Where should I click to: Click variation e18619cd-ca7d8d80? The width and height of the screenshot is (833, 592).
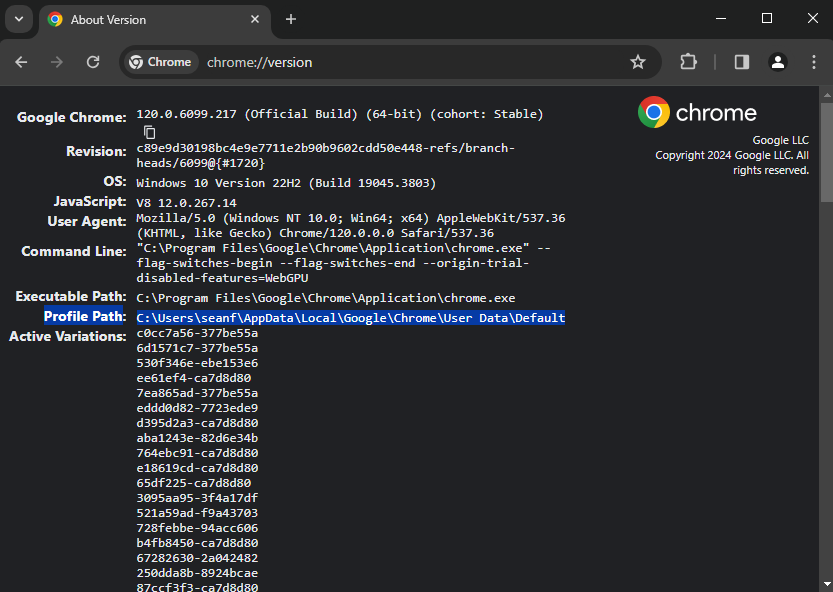197,468
